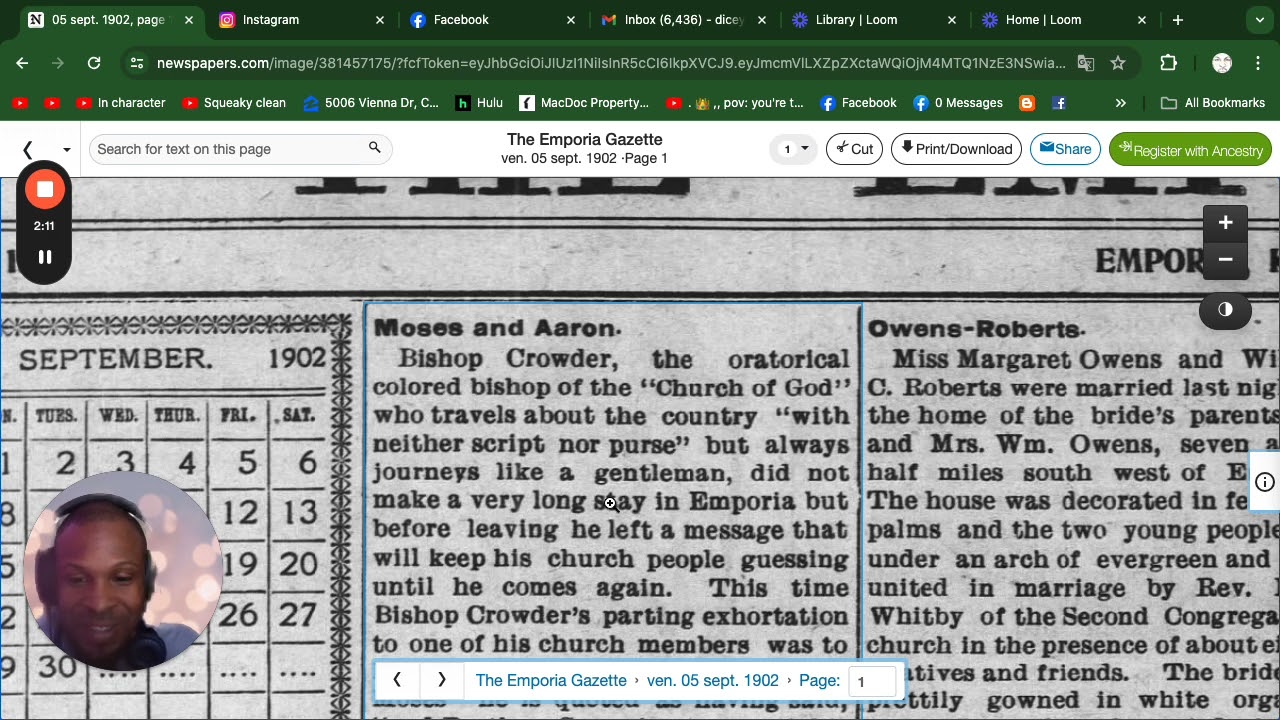The width and height of the screenshot is (1280, 720).
Task: Show more bookmarks with double chevron
Action: coord(1121,103)
